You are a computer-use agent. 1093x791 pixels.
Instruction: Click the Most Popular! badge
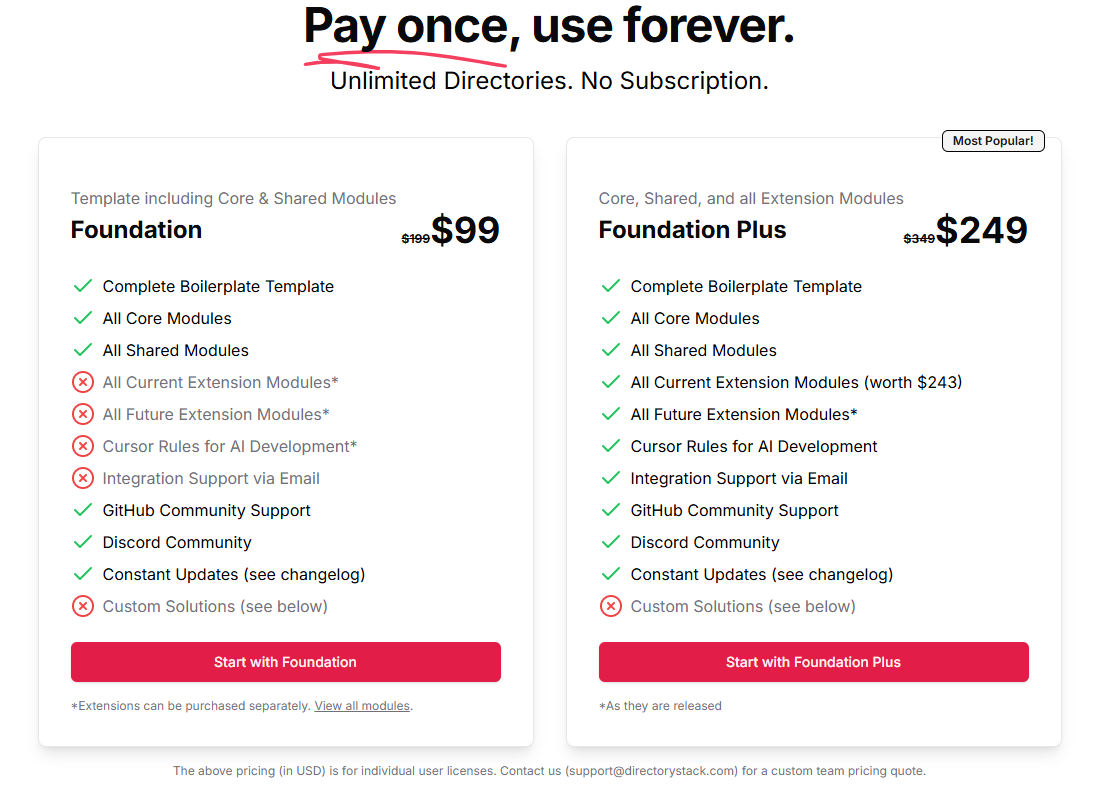992,141
